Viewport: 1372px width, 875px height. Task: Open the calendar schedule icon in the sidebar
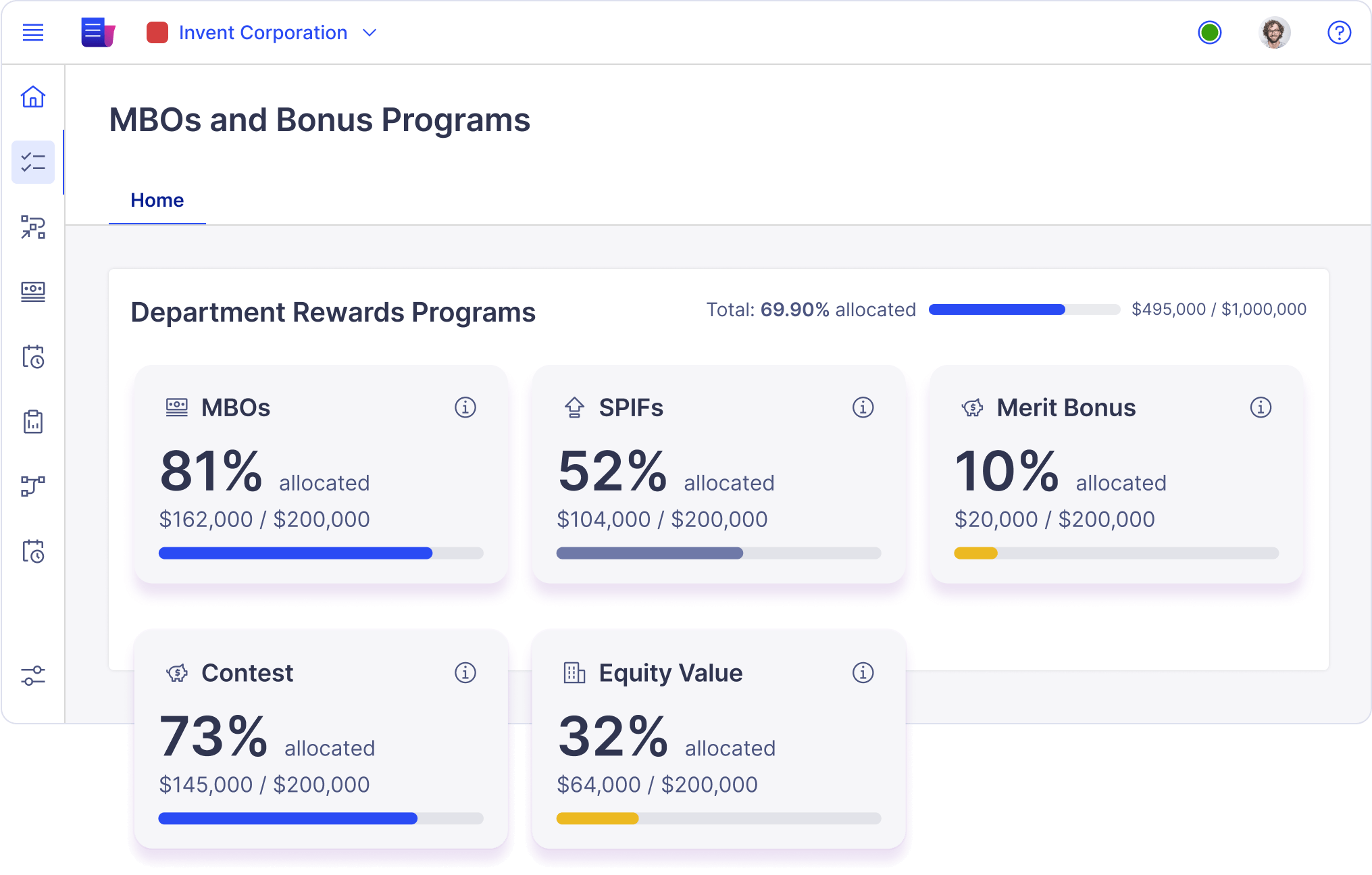click(x=32, y=357)
